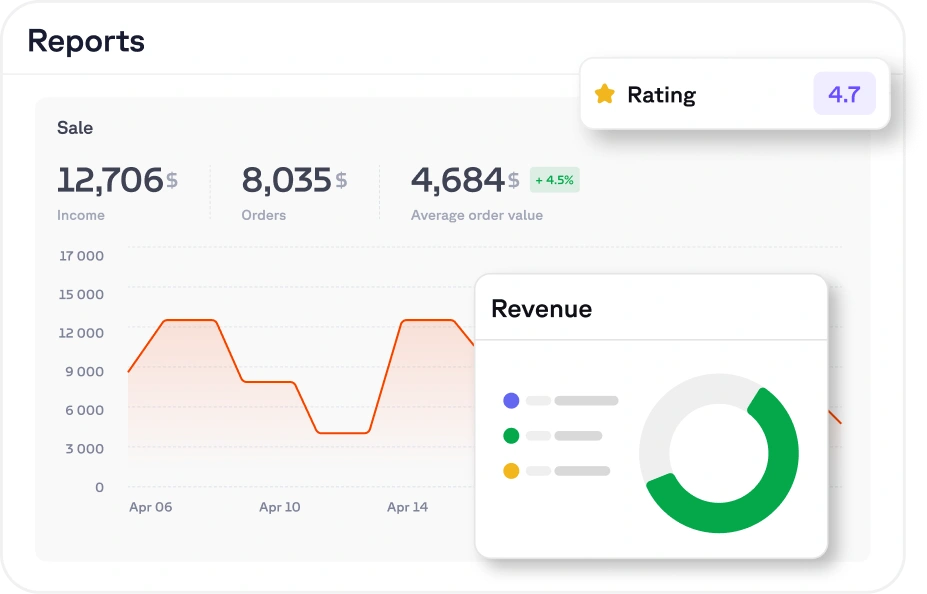Viewport: 927px width, 594px height.
Task: Click the 17 000 y-axis label
Action: pyautogui.click(x=82, y=256)
